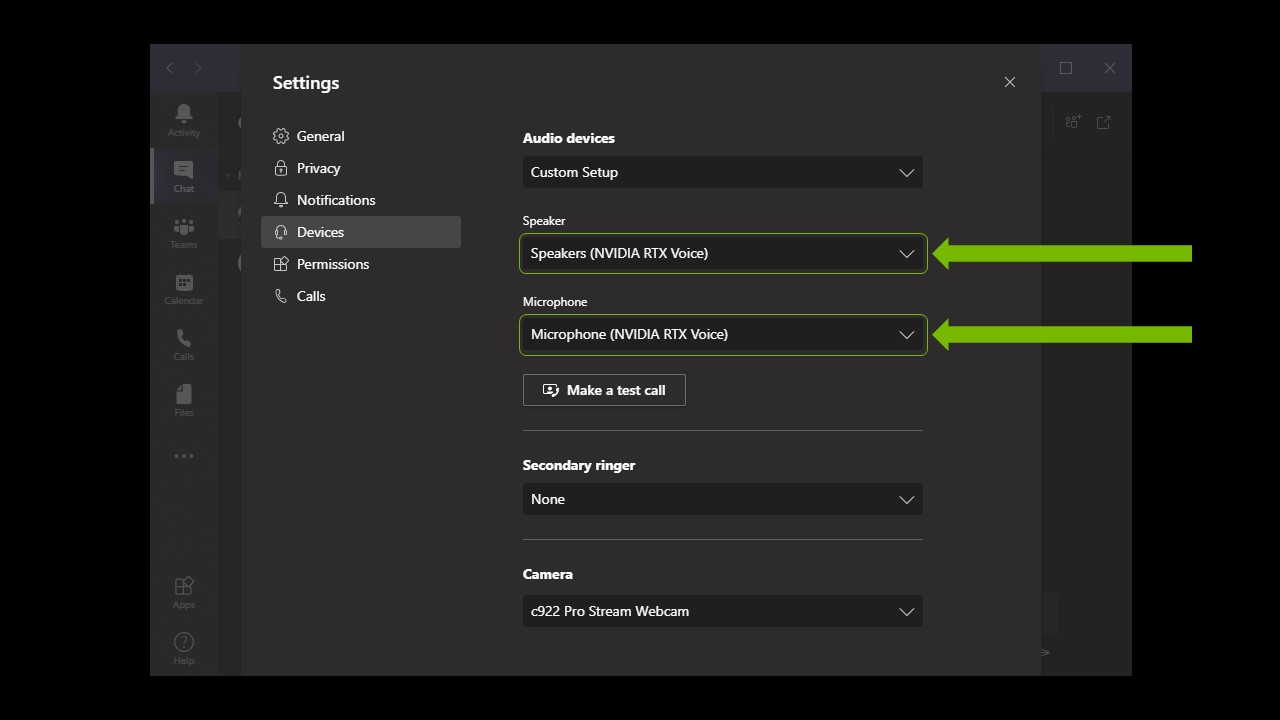This screenshot has height=720, width=1280.
Task: Click the three-dots more apps icon
Action: (x=184, y=456)
